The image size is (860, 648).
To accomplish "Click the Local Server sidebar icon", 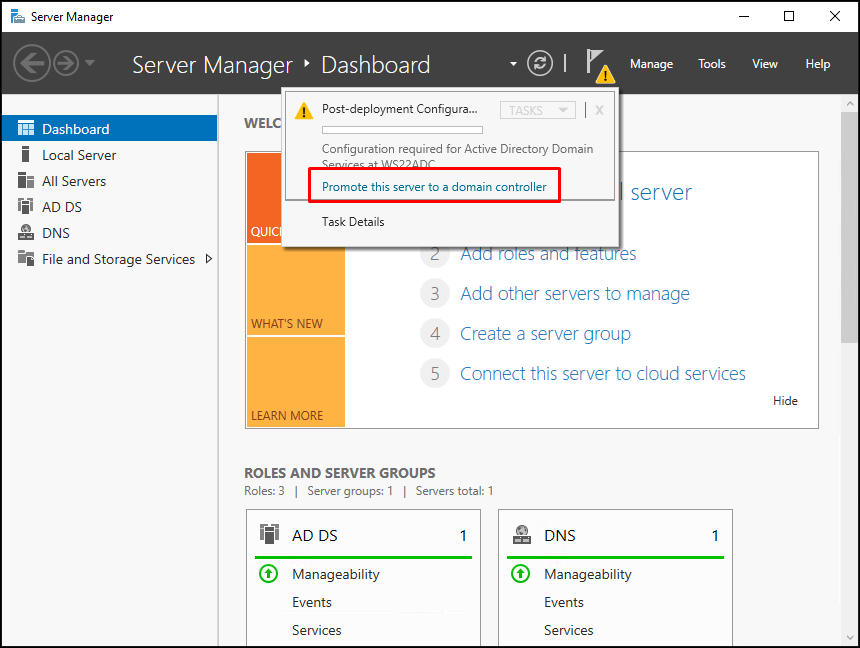I will (x=25, y=155).
